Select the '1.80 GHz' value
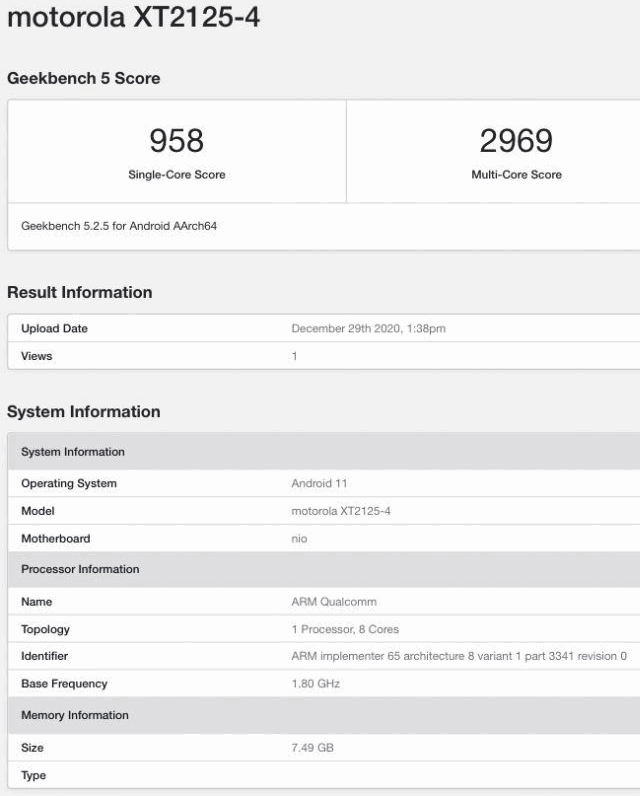Viewport: 640px width, 796px height. 316,684
